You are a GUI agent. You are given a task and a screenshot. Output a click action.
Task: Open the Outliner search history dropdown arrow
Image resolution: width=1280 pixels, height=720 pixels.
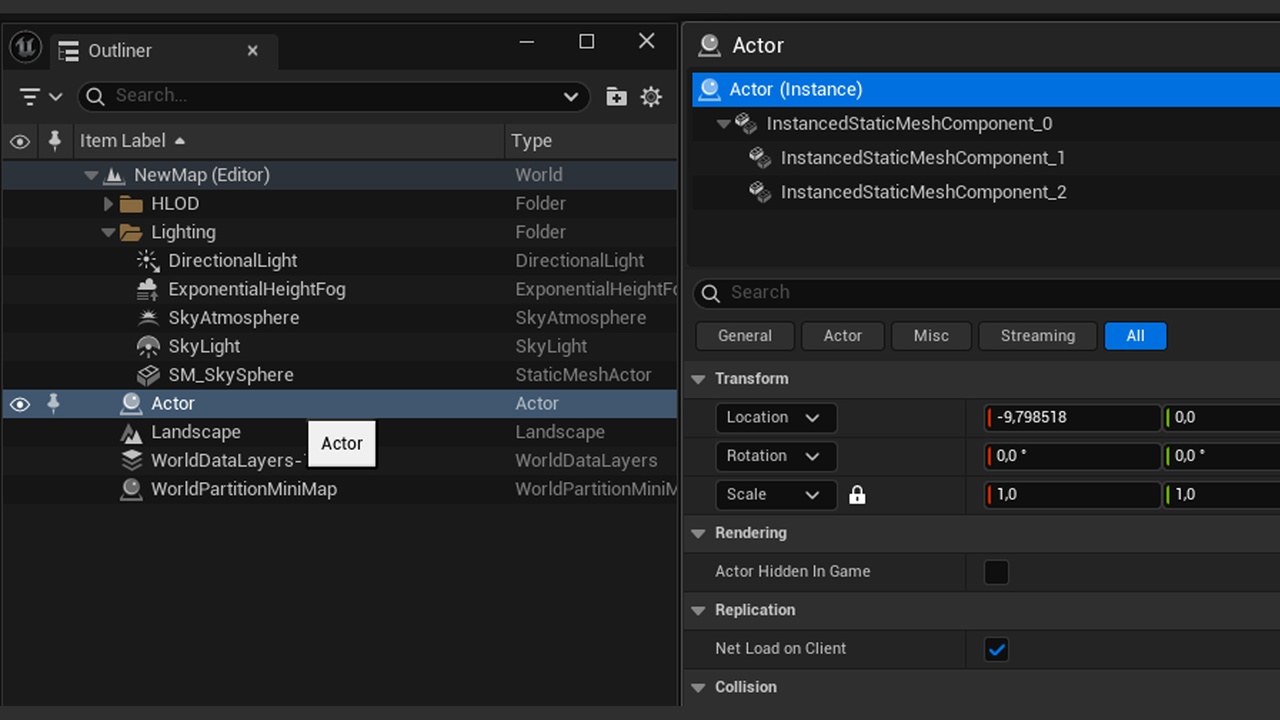click(571, 97)
